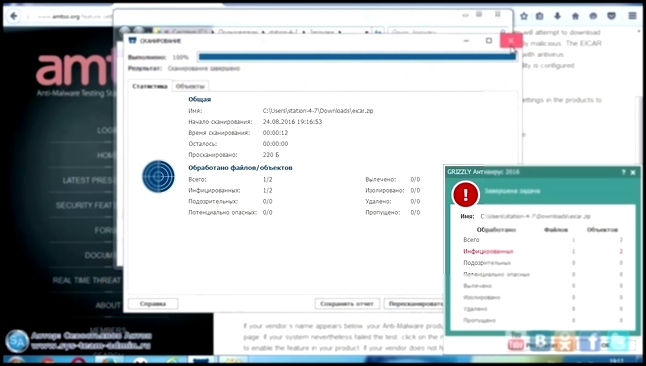Open REAL TIME THREAT item in sidebar
The height and width of the screenshot is (366, 646).
point(87,280)
